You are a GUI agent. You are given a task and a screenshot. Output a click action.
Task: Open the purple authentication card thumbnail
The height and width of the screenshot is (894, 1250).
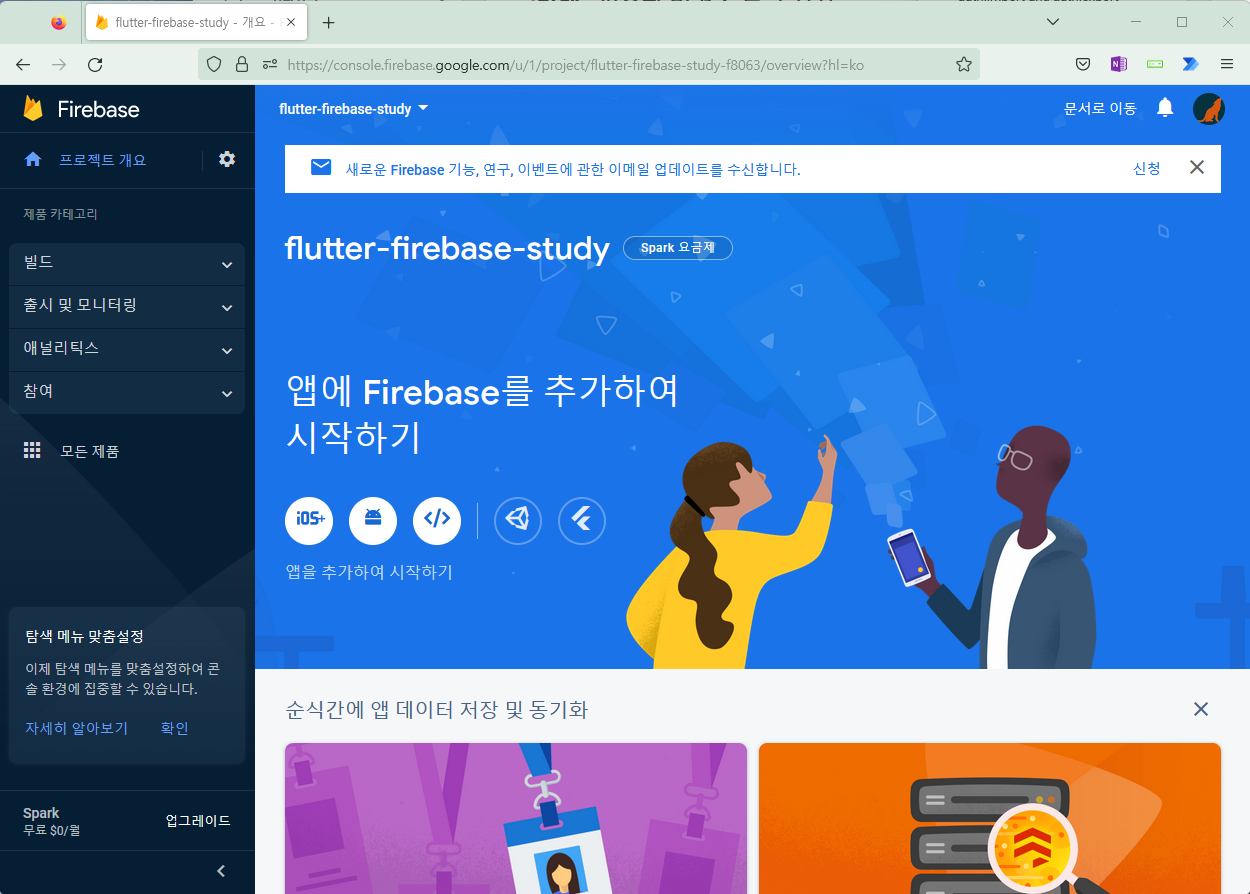coord(516,818)
